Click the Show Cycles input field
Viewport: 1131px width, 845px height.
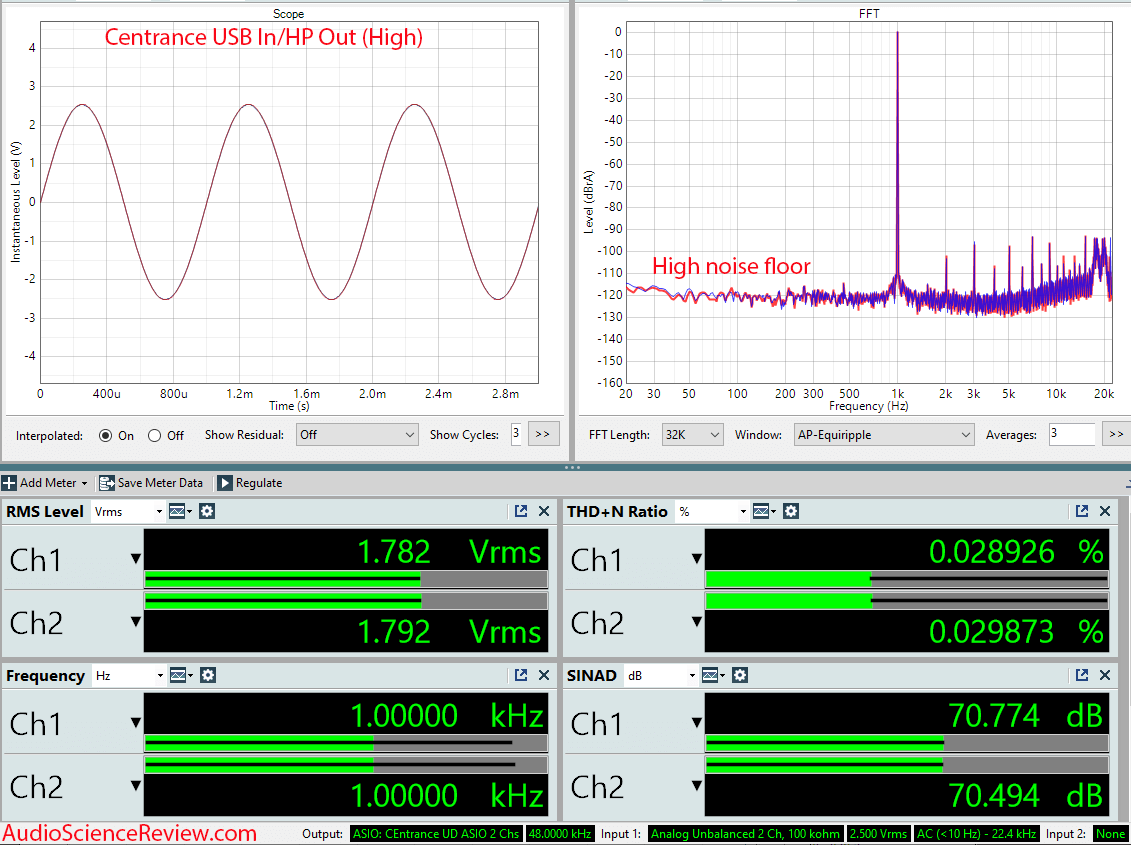(516, 434)
